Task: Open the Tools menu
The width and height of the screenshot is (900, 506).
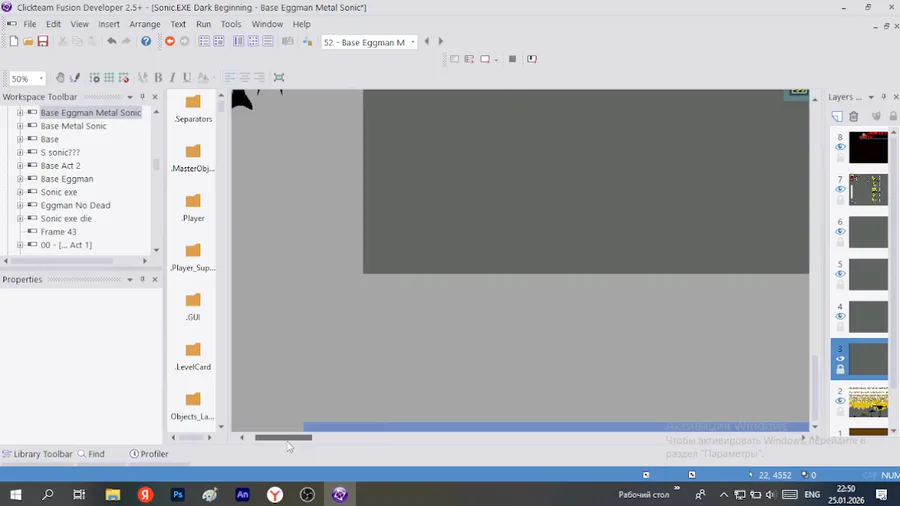Action: coord(231,24)
